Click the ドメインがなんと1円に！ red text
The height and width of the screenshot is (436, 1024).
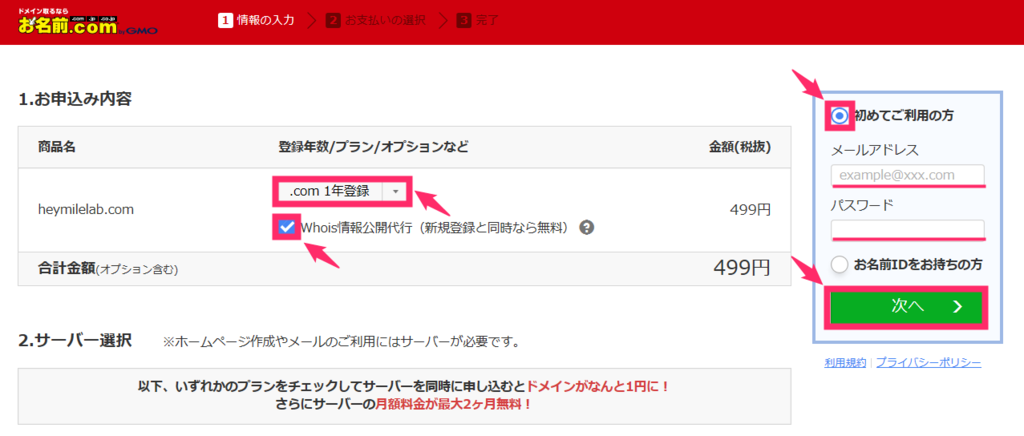(598, 386)
